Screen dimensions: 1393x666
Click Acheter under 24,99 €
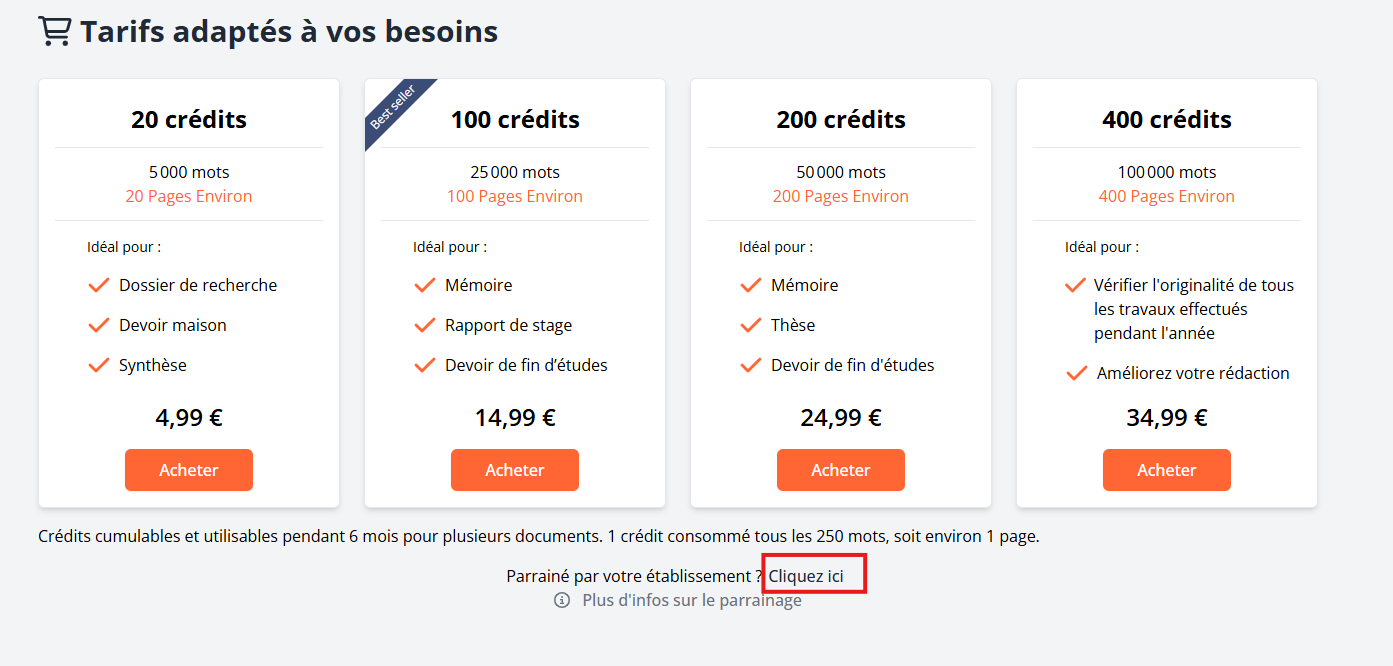(841, 470)
